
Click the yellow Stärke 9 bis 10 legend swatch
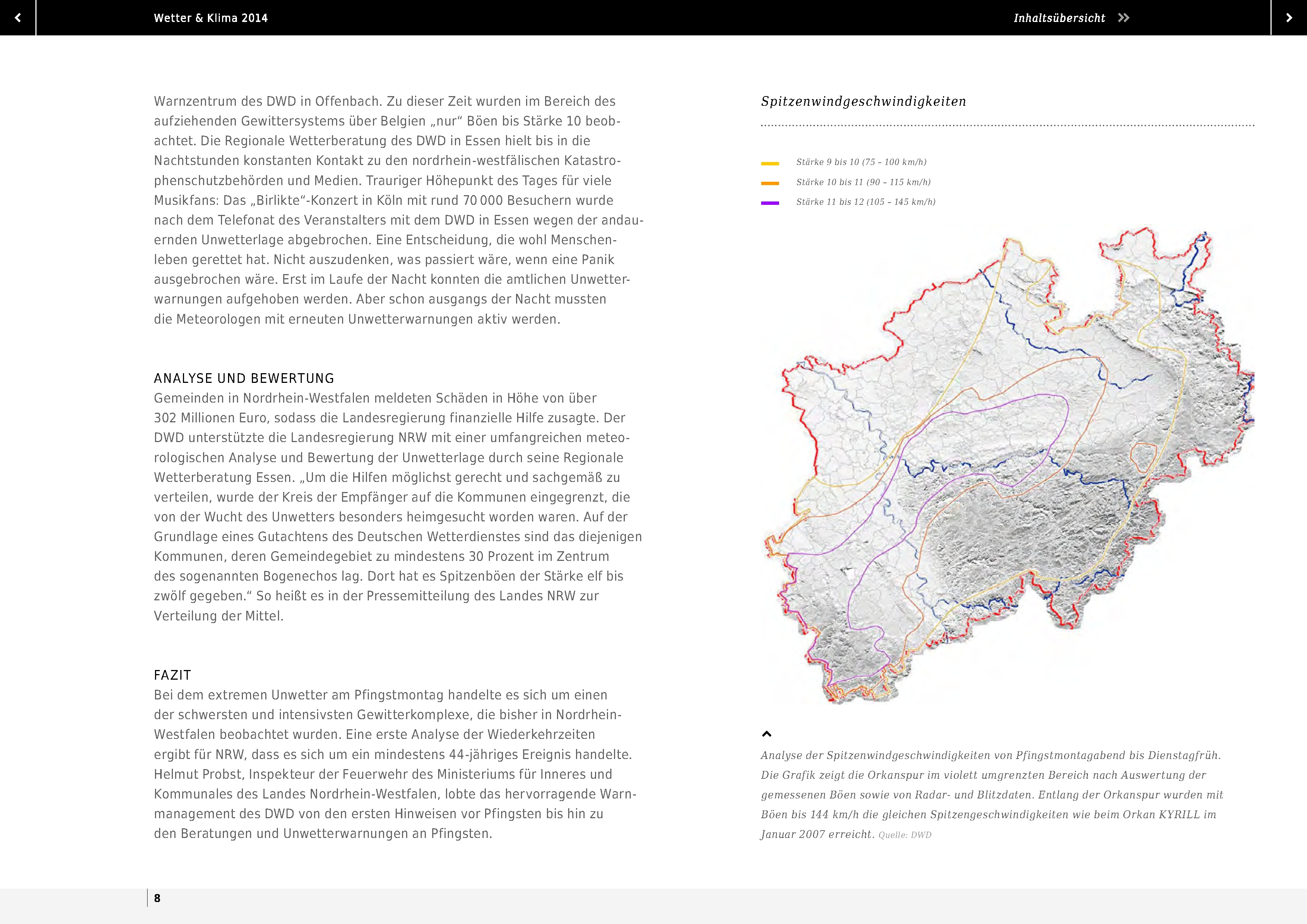tap(770, 163)
